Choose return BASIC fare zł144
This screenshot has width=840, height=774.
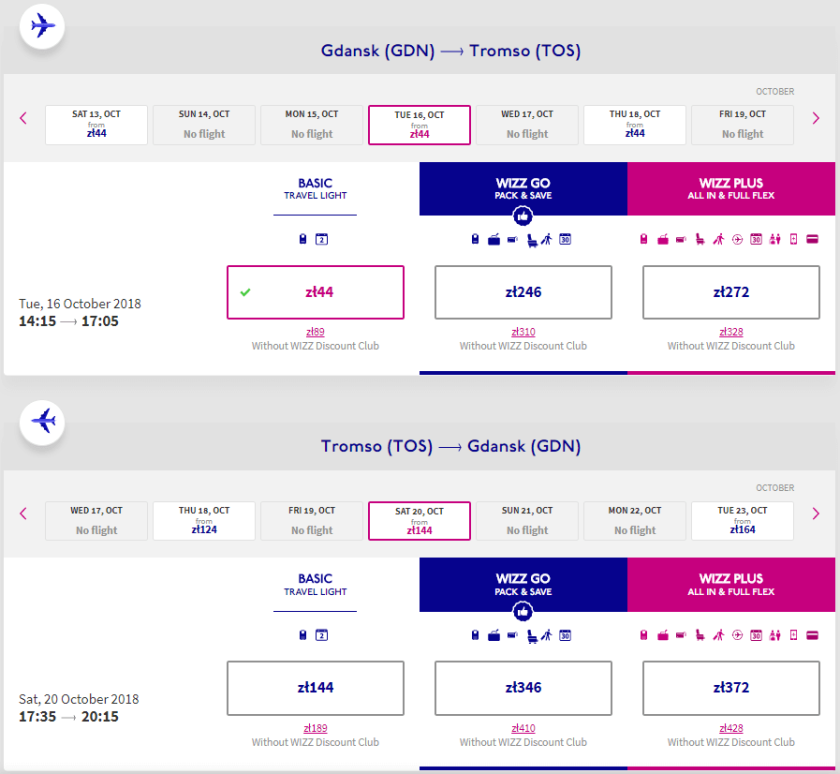coord(315,688)
